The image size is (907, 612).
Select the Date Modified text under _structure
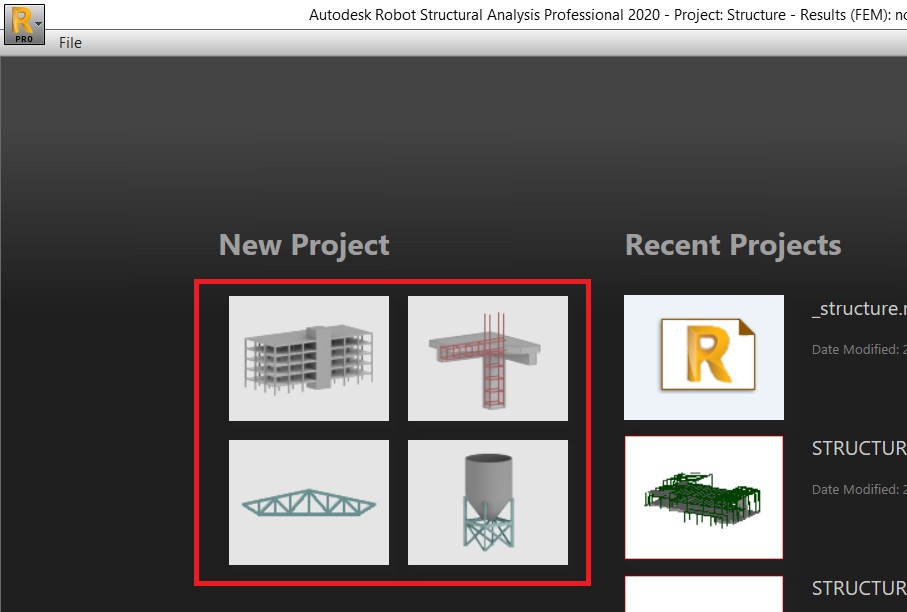click(859, 349)
